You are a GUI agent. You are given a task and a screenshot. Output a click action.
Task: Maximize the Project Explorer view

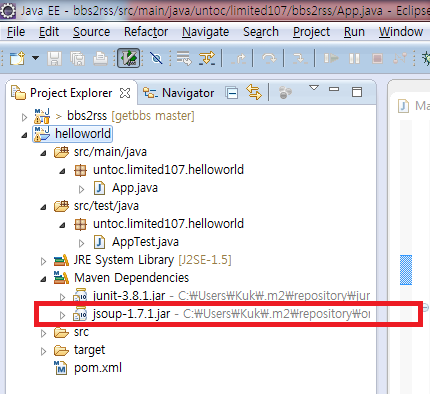(357, 92)
